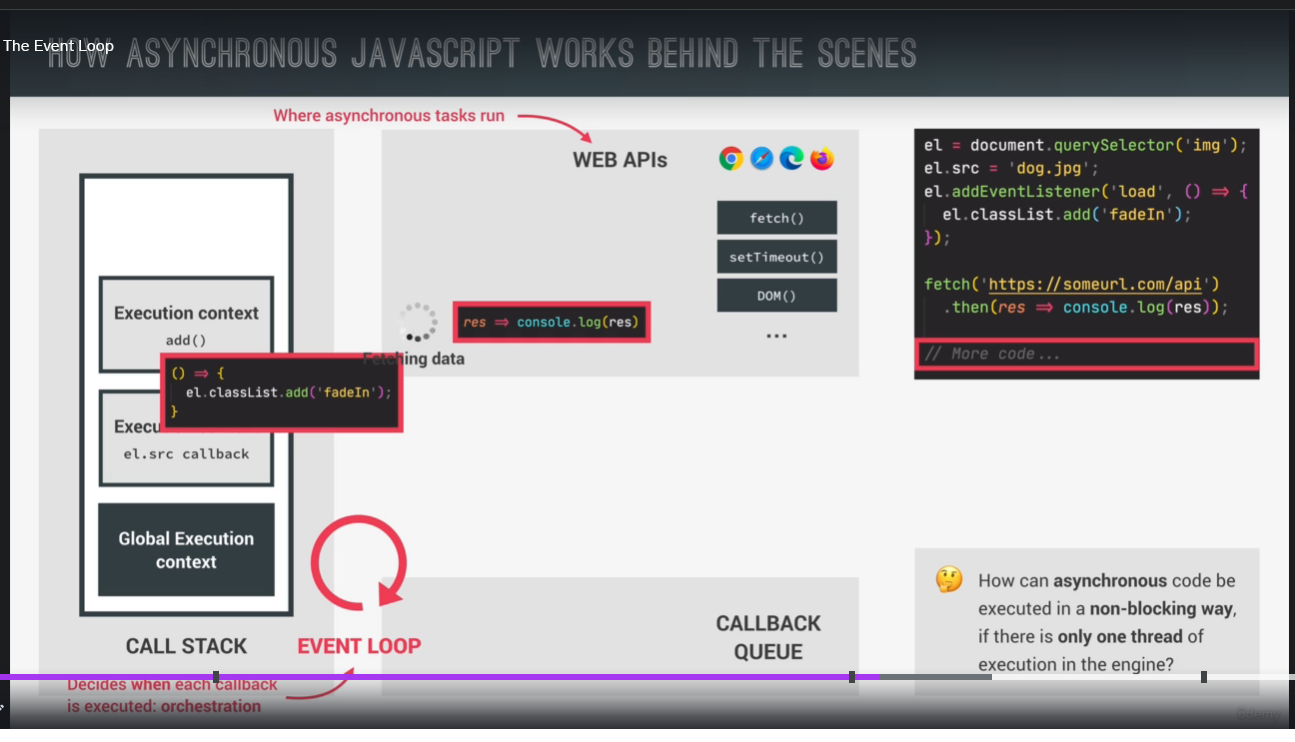
Task: Click the Udemy watermark logo
Action: tap(1258, 714)
